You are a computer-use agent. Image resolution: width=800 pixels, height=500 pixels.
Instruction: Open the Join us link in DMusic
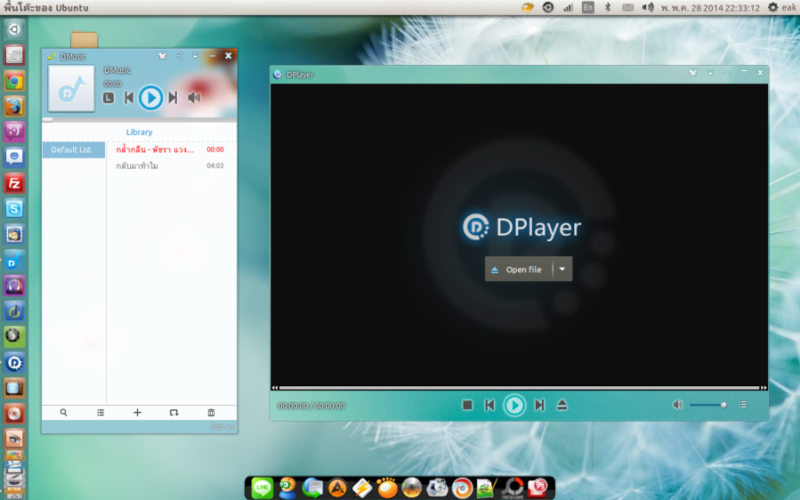[x=222, y=427]
